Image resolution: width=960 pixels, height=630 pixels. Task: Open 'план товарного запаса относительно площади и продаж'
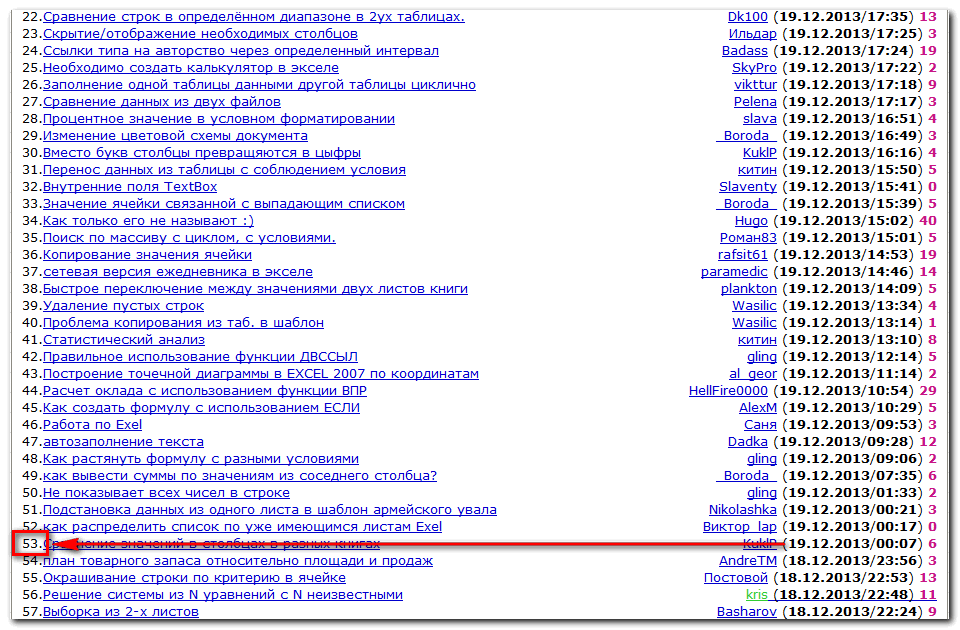tap(238, 561)
